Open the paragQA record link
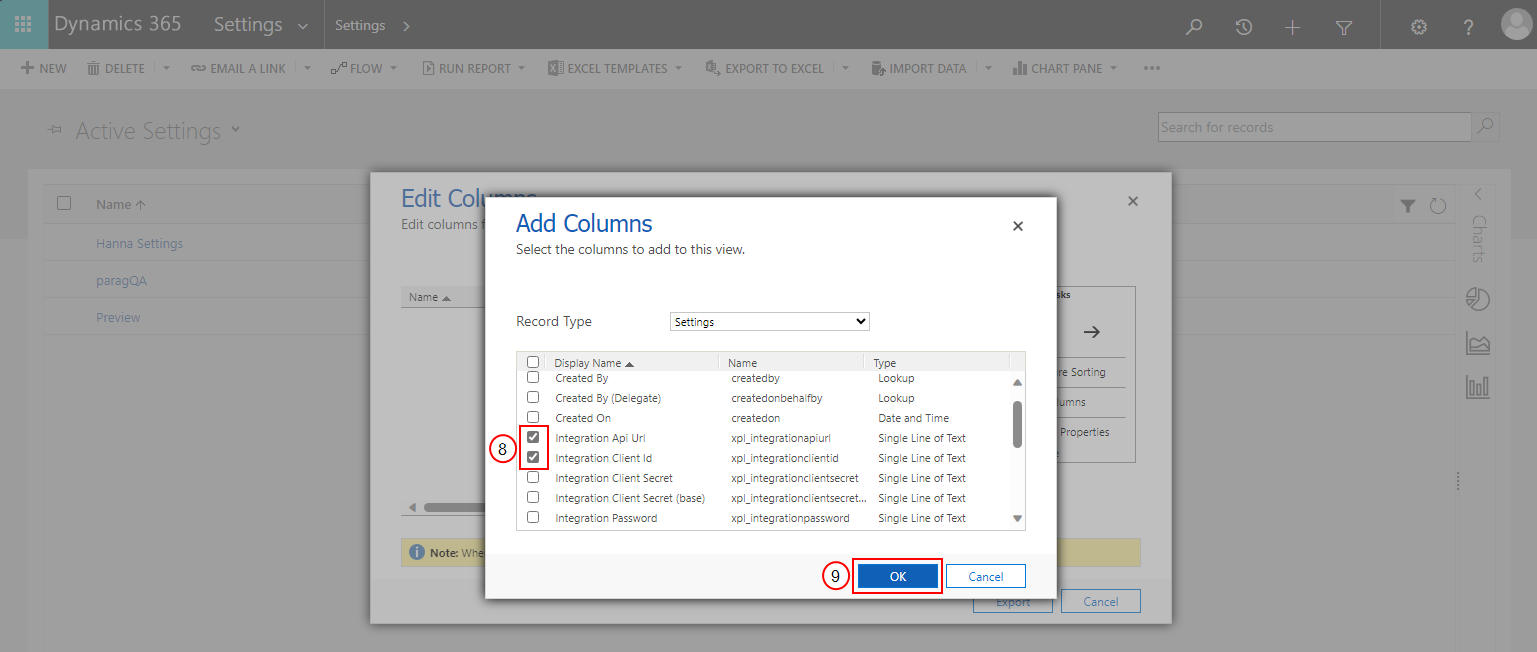The width and height of the screenshot is (1537, 652). [x=121, y=280]
